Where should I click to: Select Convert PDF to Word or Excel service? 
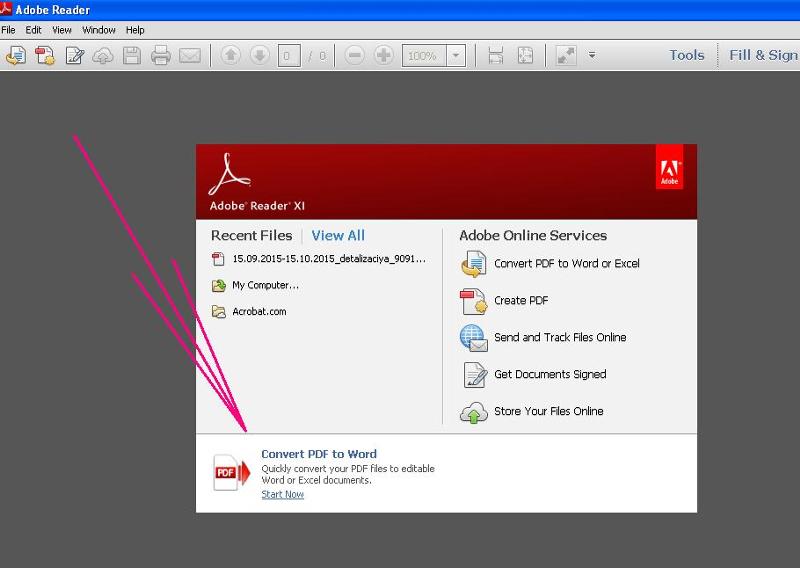coord(566,264)
